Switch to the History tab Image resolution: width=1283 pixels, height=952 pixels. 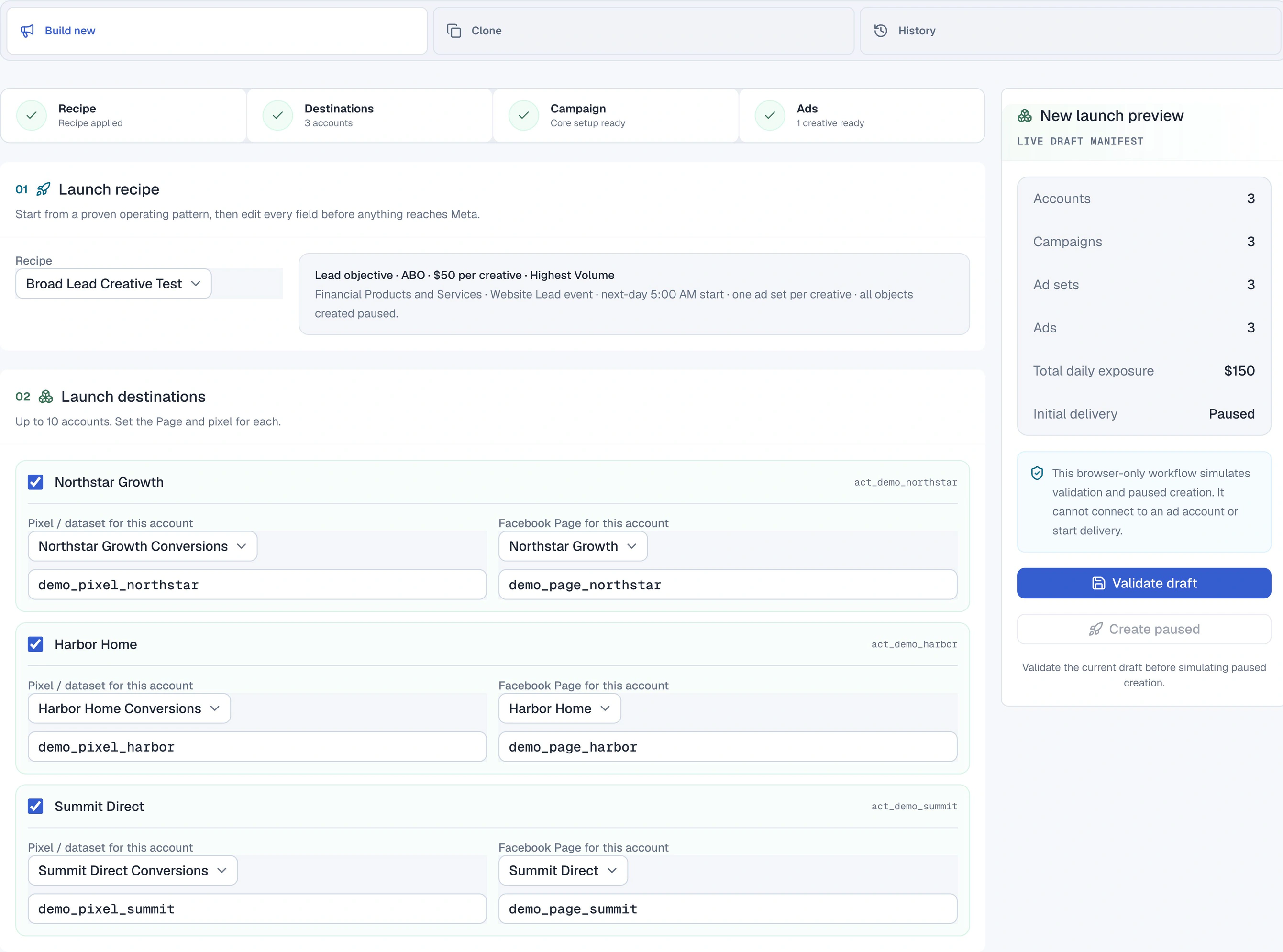pyautogui.click(x=1071, y=31)
